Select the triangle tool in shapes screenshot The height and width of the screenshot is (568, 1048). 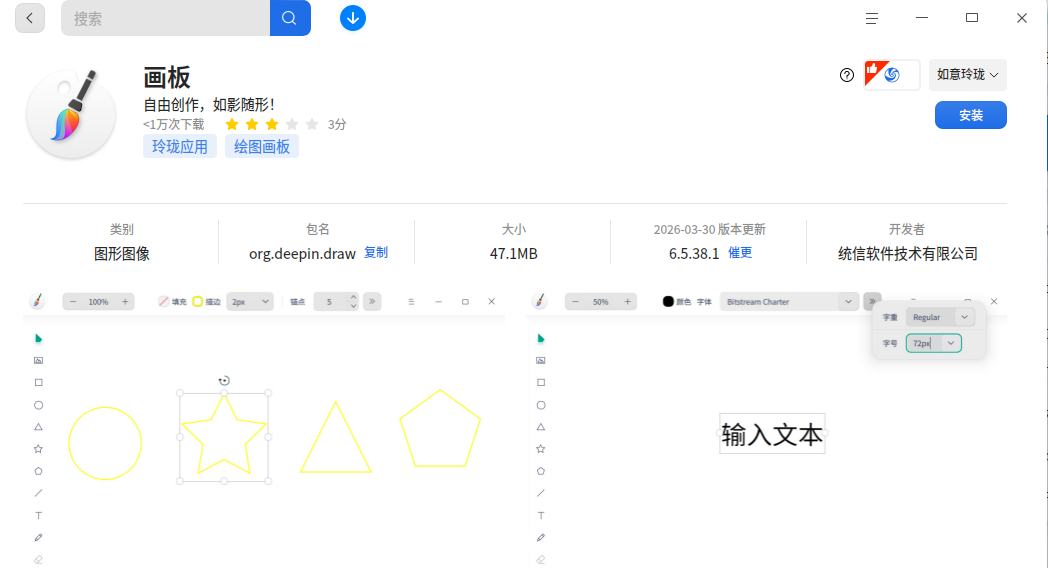[x=38, y=427]
